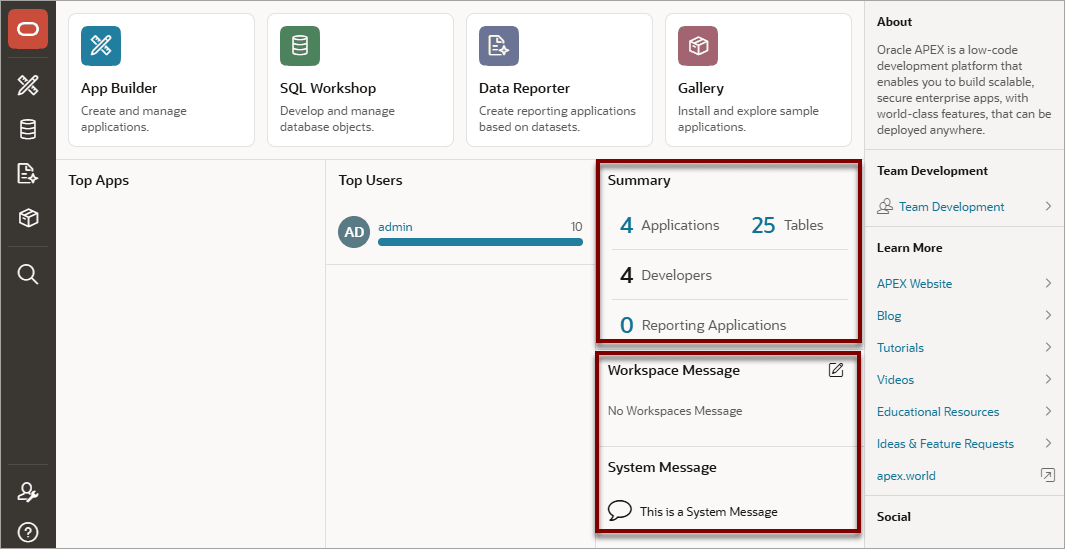Open the Team Development link
The image size is (1065, 549).
pos(952,207)
